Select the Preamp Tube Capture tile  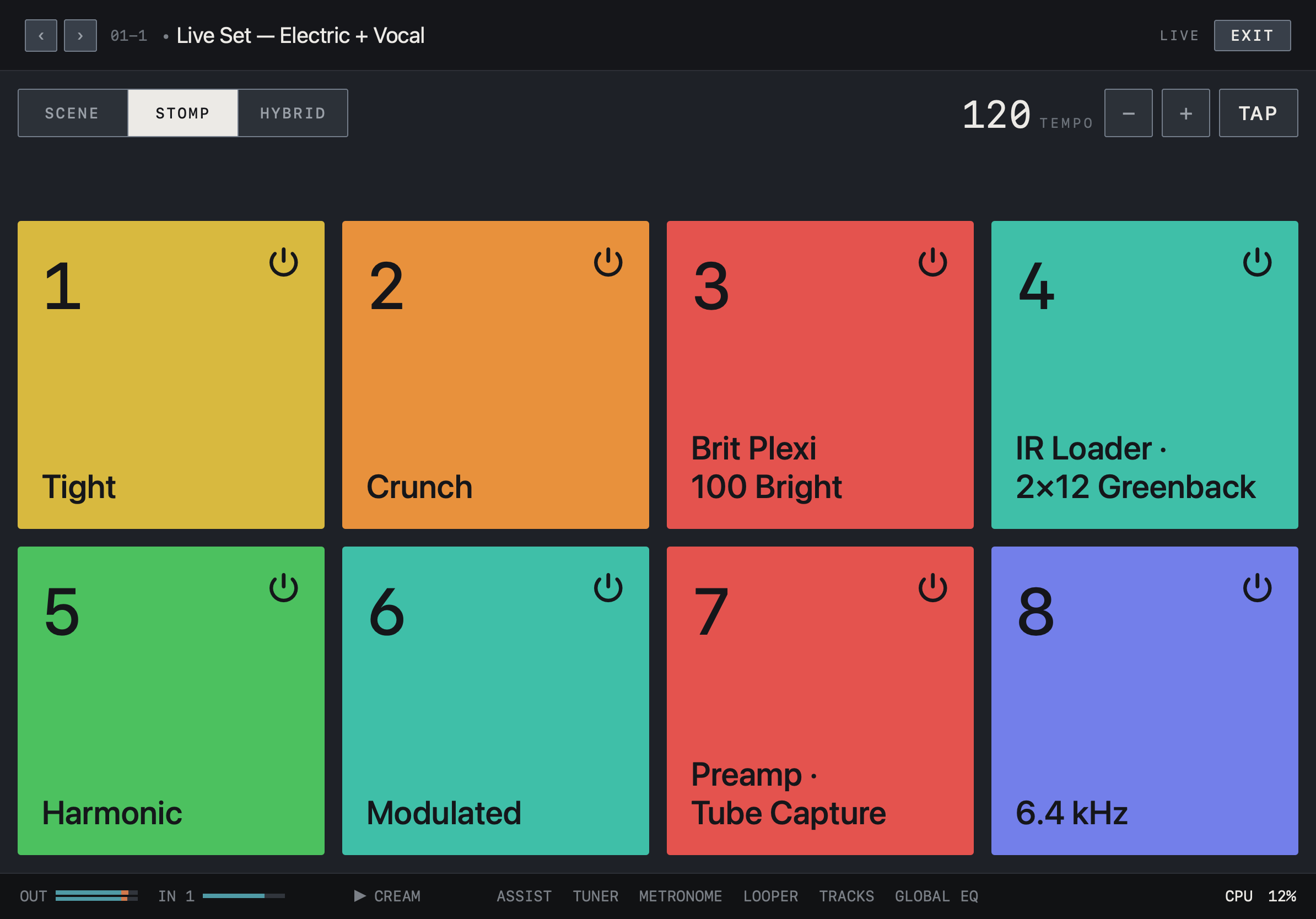[820, 701]
